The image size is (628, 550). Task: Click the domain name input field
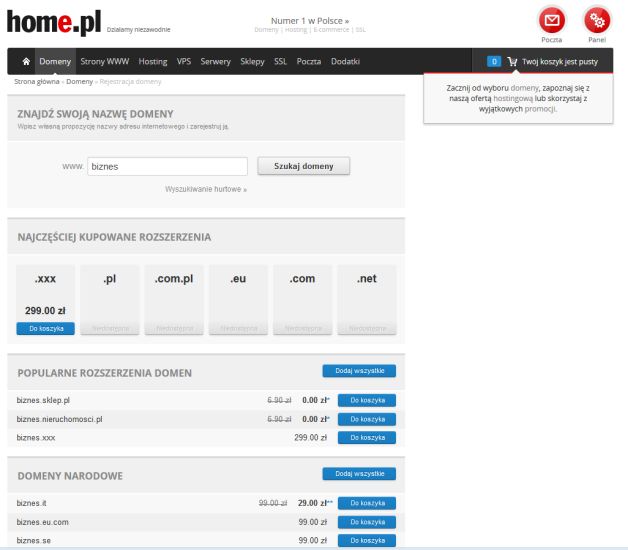167,166
